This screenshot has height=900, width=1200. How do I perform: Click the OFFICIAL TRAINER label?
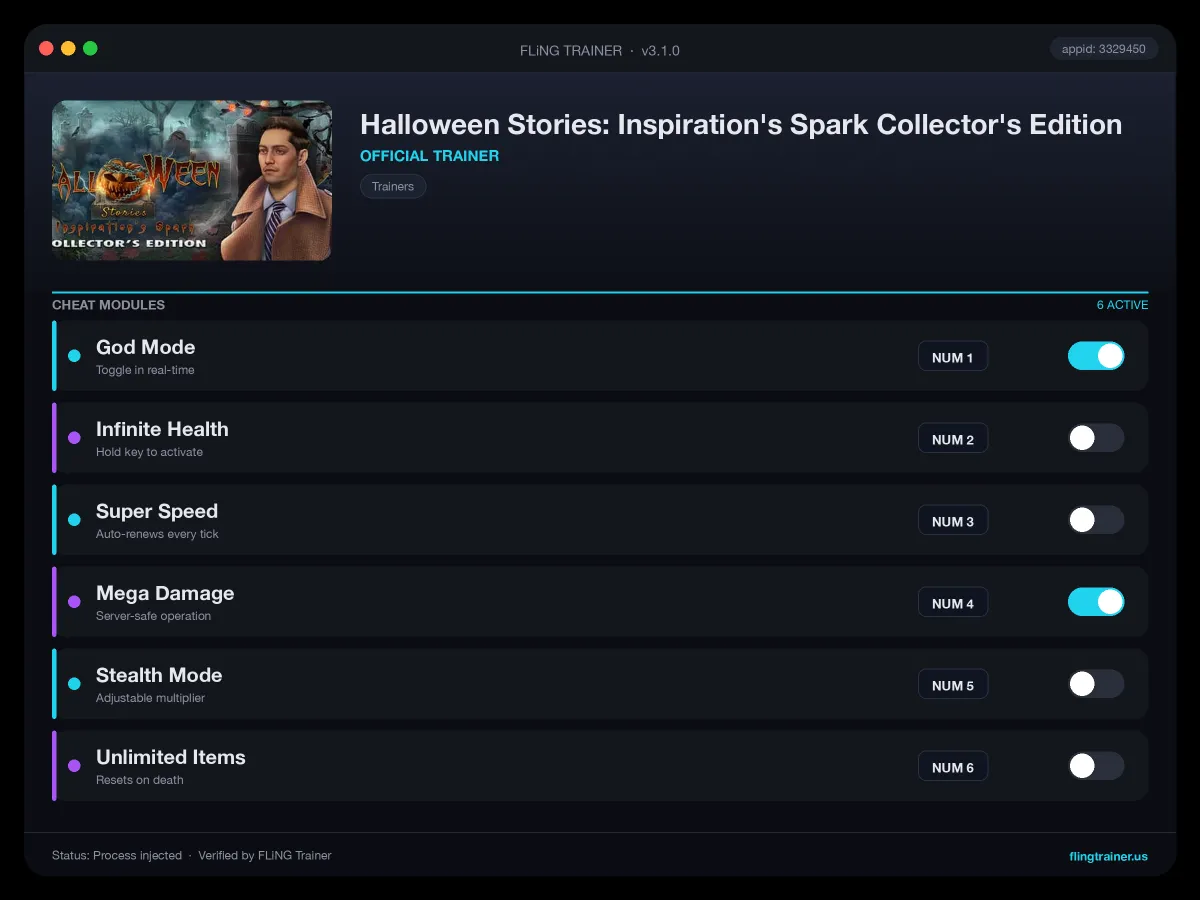point(429,156)
